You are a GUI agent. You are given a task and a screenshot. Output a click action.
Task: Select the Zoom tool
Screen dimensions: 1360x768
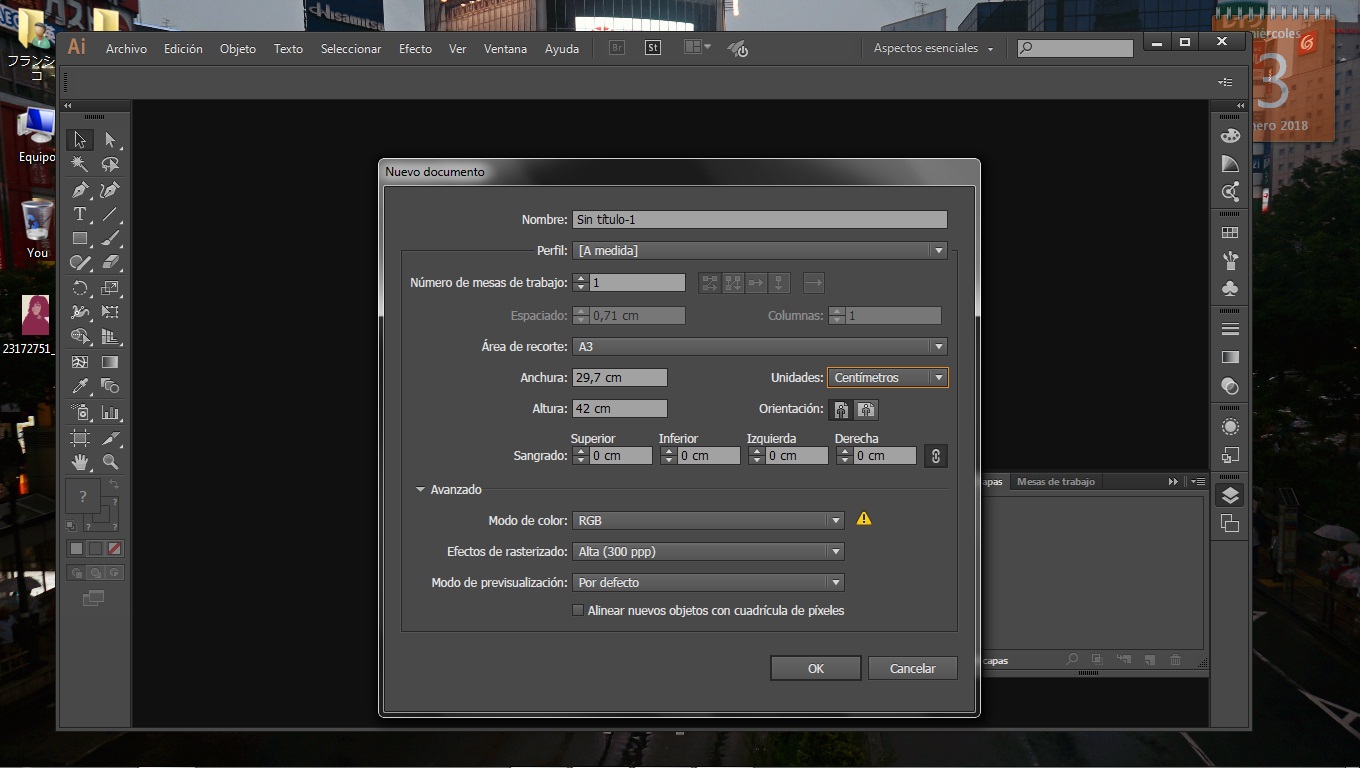point(110,462)
